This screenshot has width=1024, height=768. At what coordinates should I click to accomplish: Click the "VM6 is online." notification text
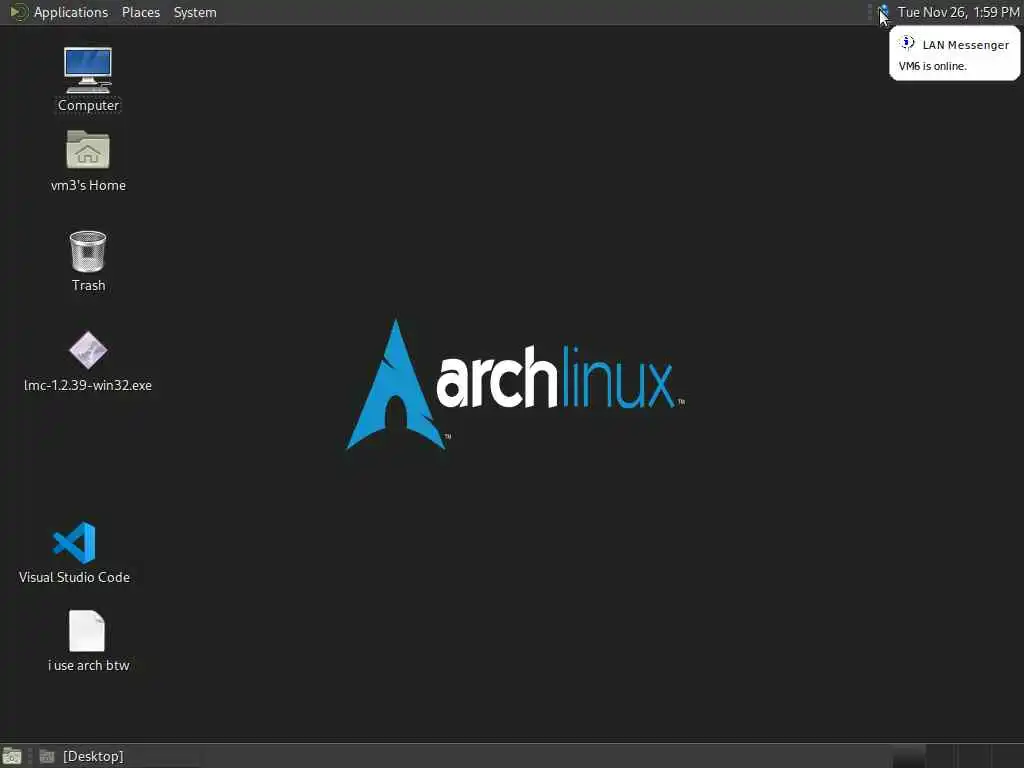[933, 66]
